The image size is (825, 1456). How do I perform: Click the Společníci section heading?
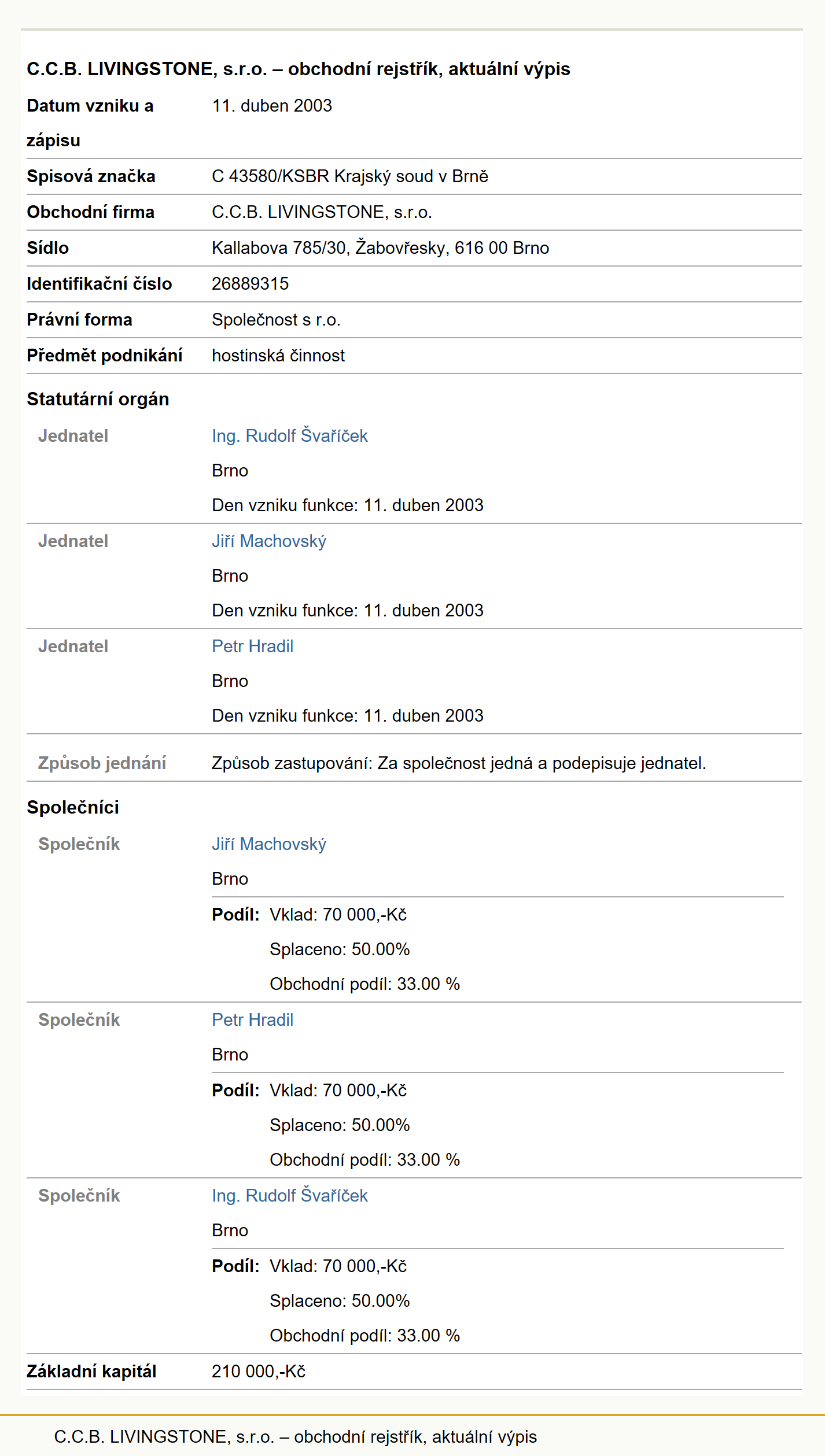coord(73,807)
